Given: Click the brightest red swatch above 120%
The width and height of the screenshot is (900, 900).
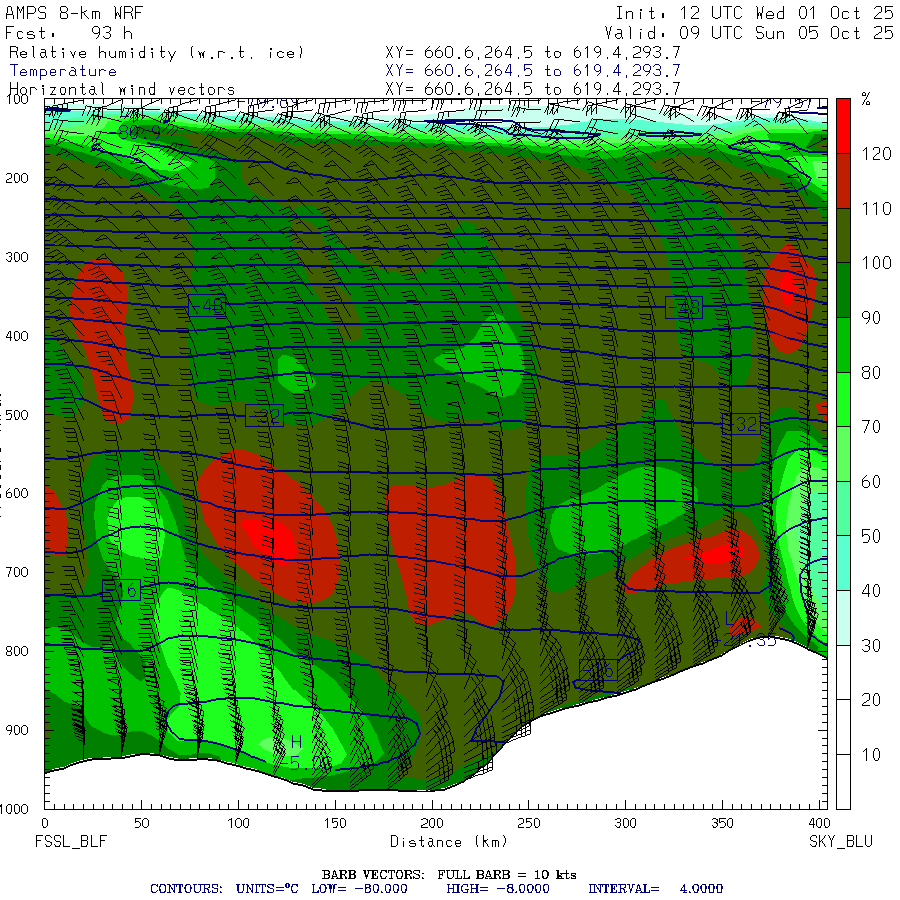Looking at the screenshot, I should click(843, 126).
